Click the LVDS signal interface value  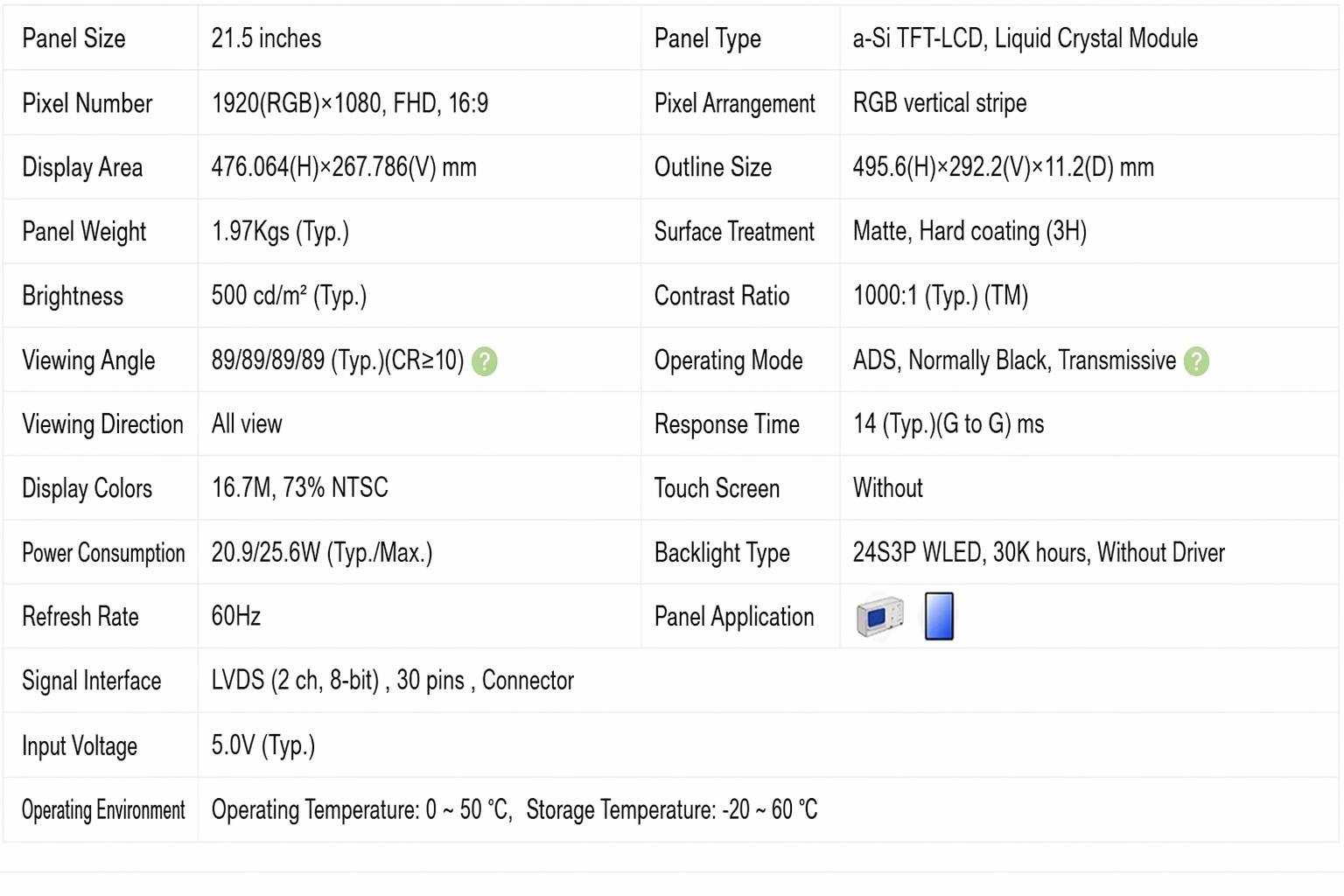(x=393, y=681)
